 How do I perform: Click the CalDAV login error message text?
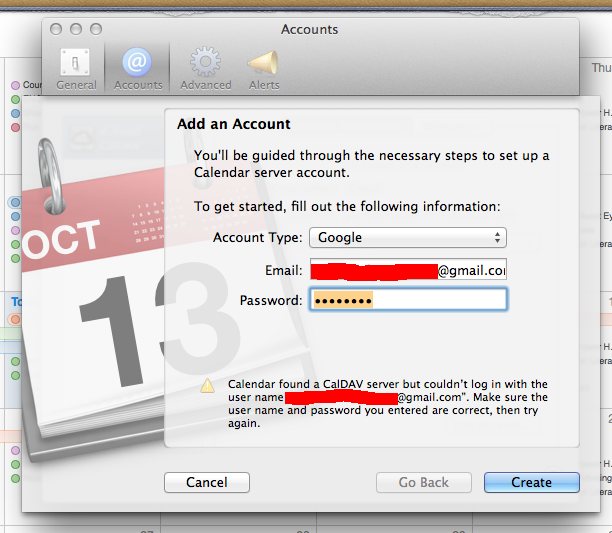[388, 403]
